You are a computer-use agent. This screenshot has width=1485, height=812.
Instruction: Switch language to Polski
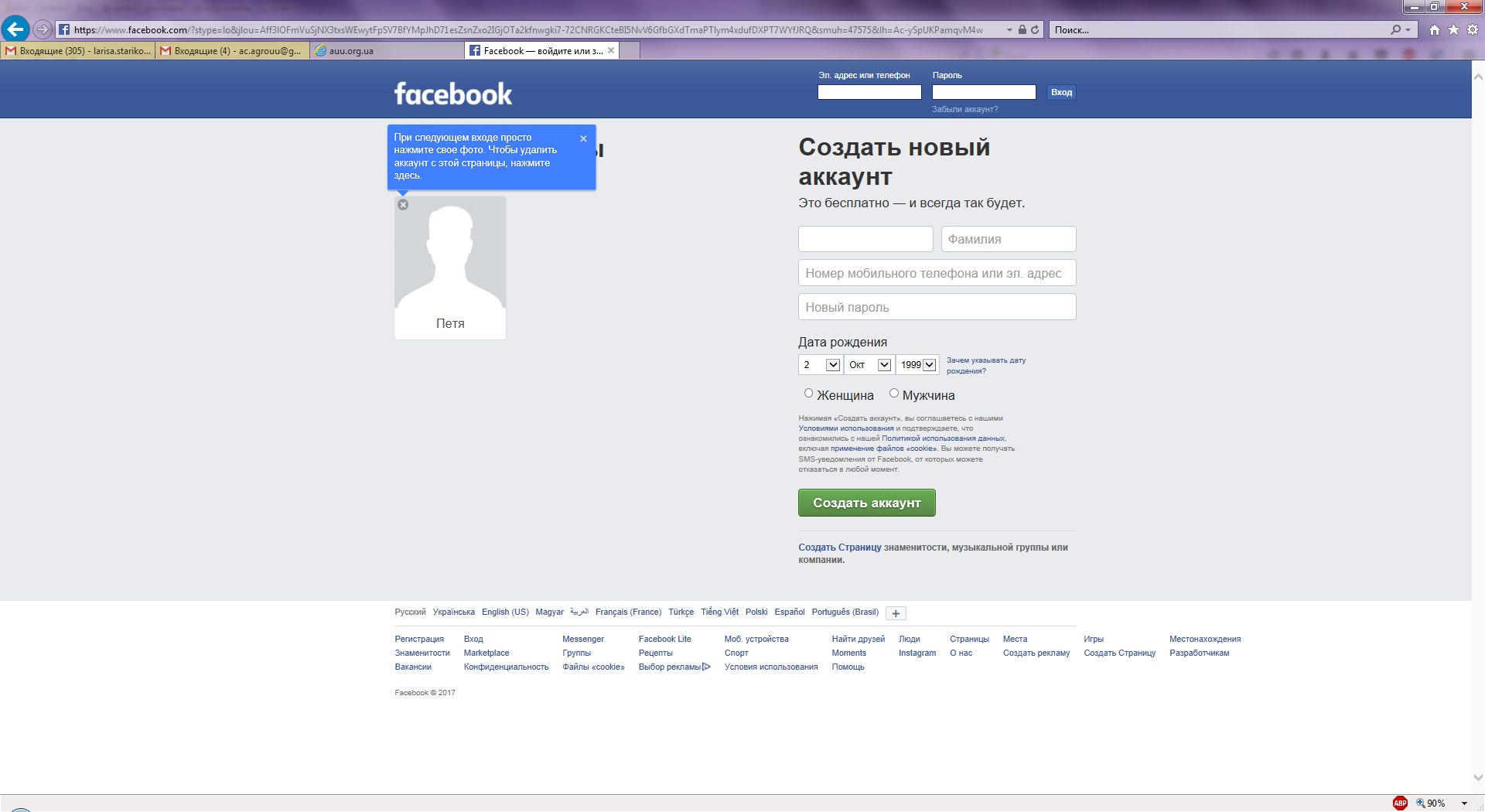click(x=756, y=612)
